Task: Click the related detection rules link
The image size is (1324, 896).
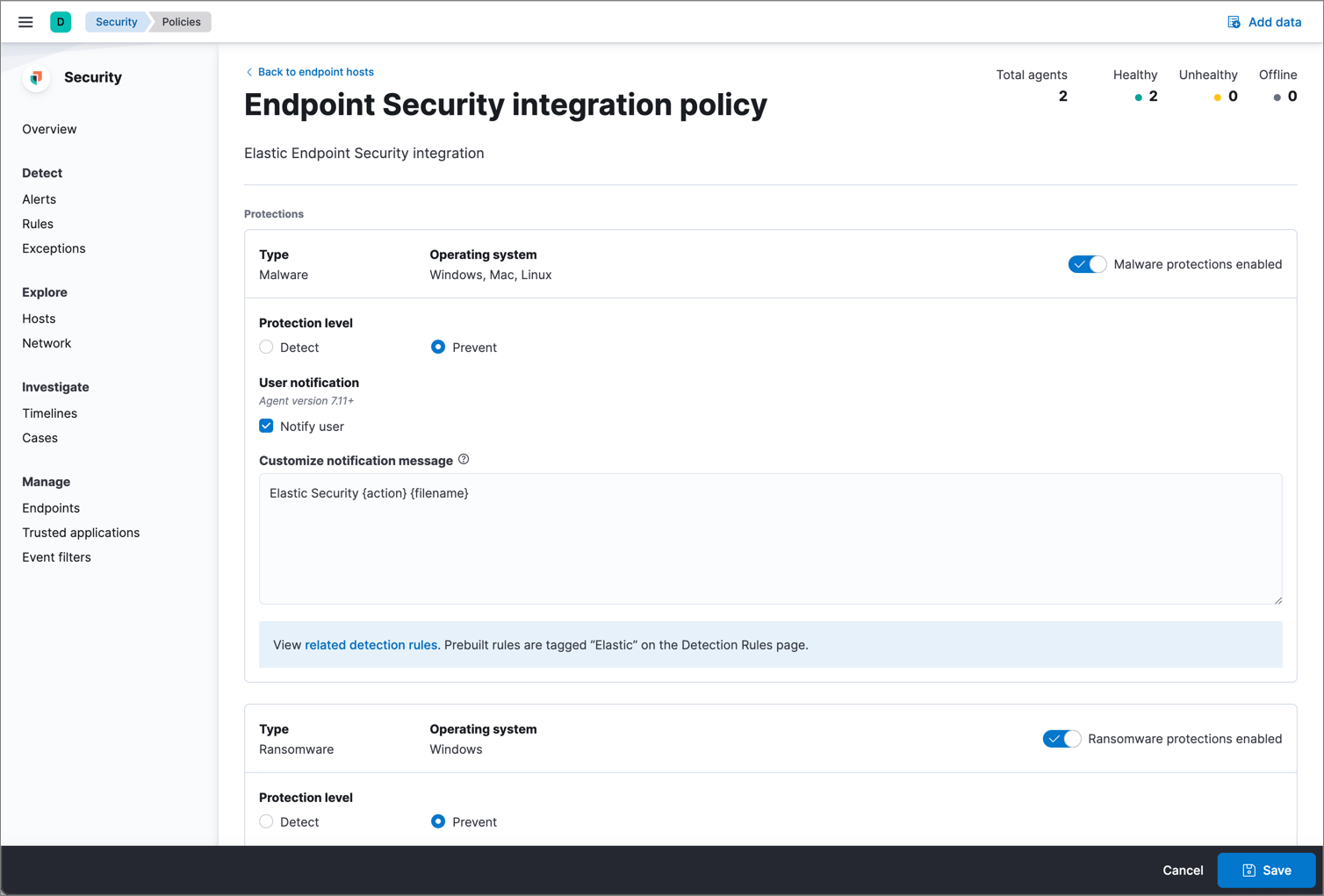Action: [371, 645]
